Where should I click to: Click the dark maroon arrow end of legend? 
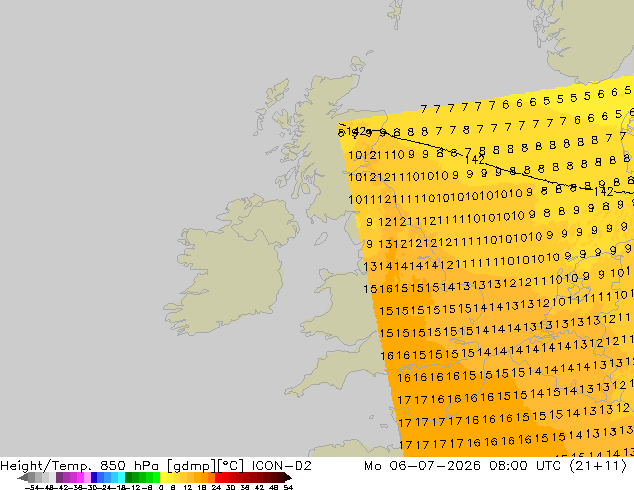pyautogui.click(x=287, y=477)
